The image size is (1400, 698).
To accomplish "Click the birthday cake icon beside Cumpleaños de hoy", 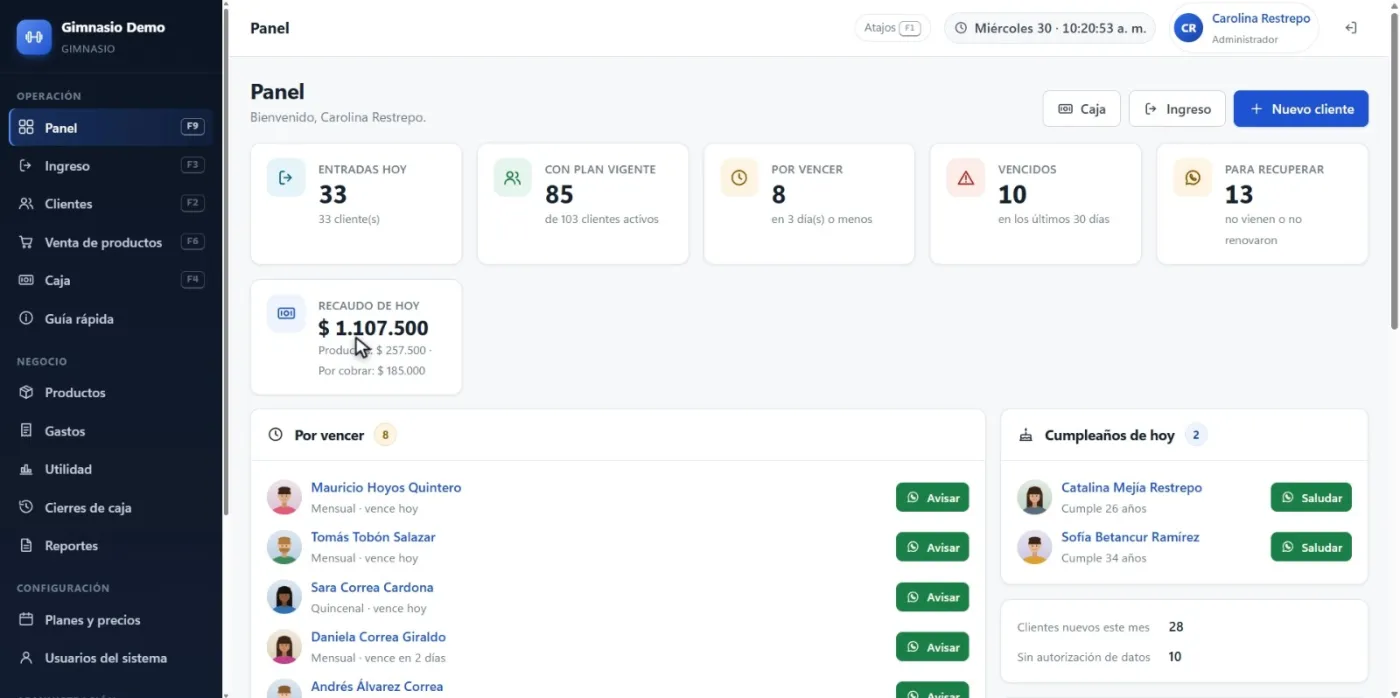I will point(1025,435).
